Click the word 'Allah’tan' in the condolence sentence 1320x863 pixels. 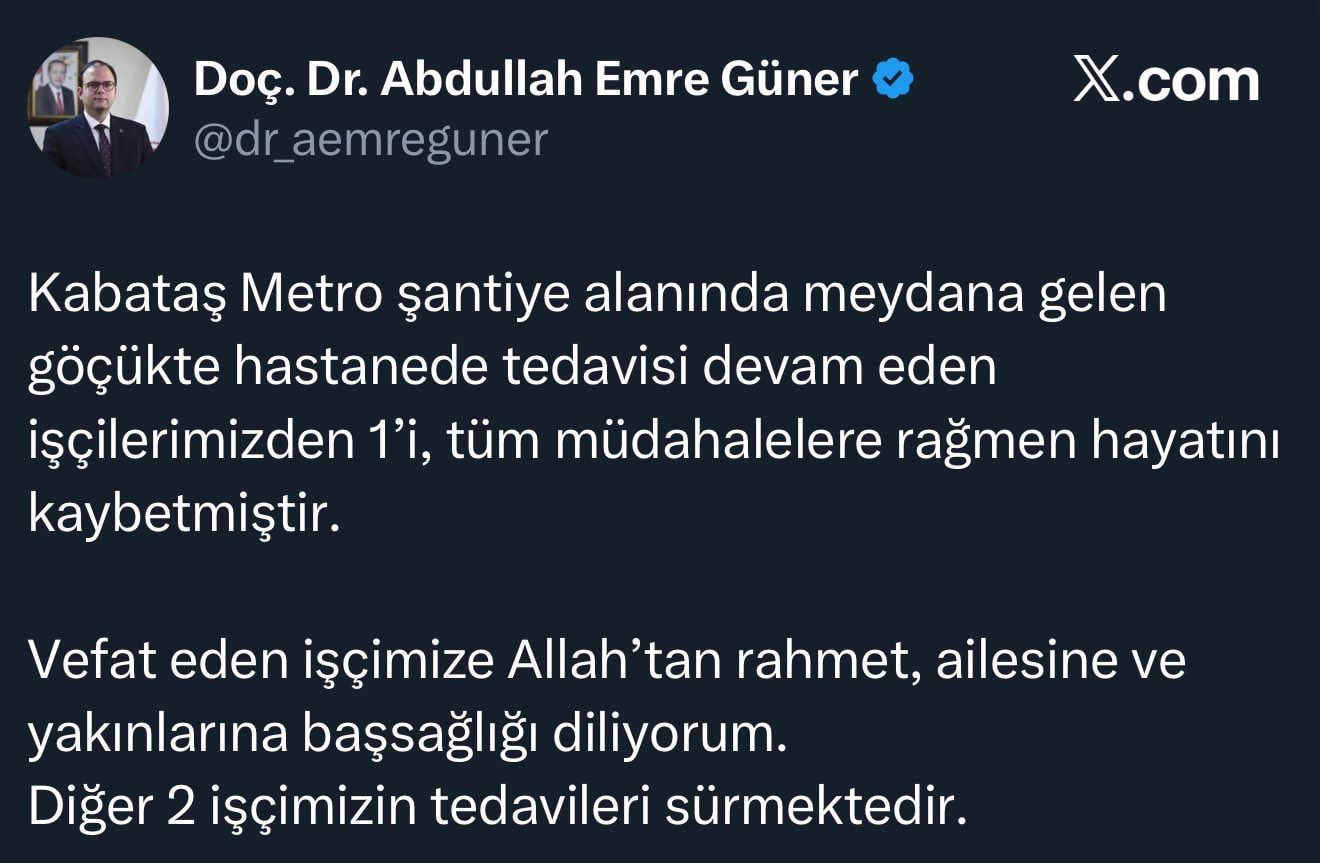pos(621,662)
